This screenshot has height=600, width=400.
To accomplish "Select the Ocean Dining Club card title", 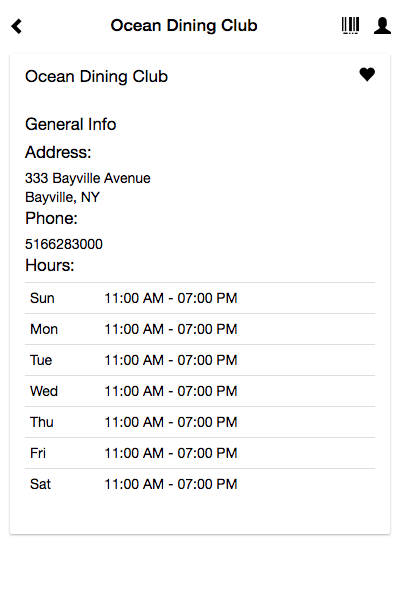I will [x=96, y=77].
